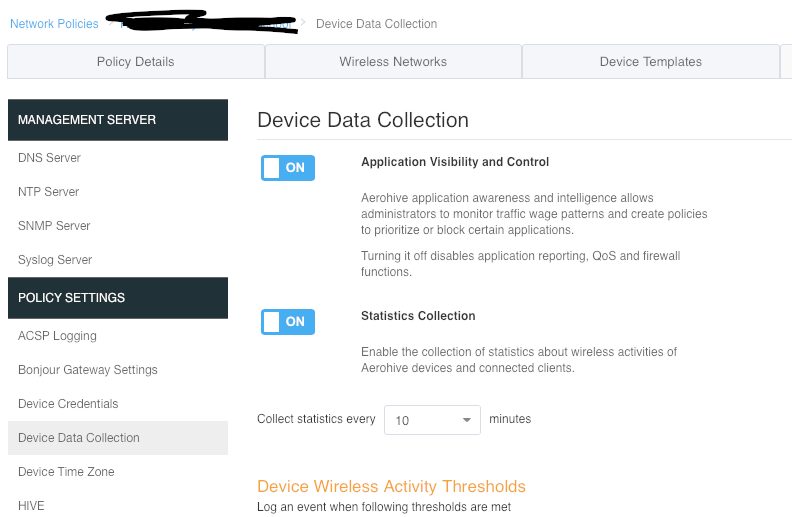Click the Statistics Collection label

[x=418, y=316]
